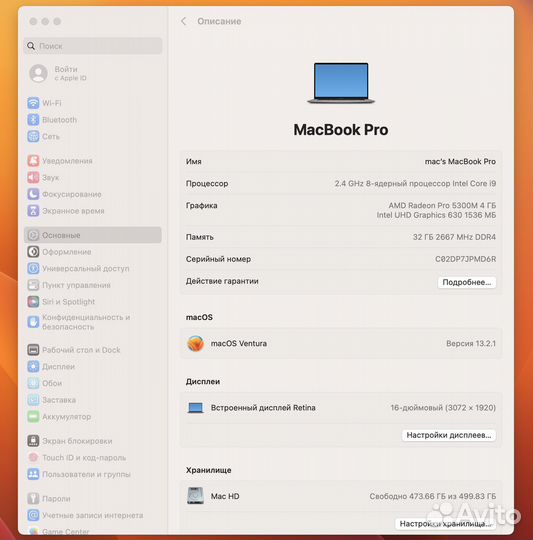Open the Wi-Fi settings icon

[33, 103]
